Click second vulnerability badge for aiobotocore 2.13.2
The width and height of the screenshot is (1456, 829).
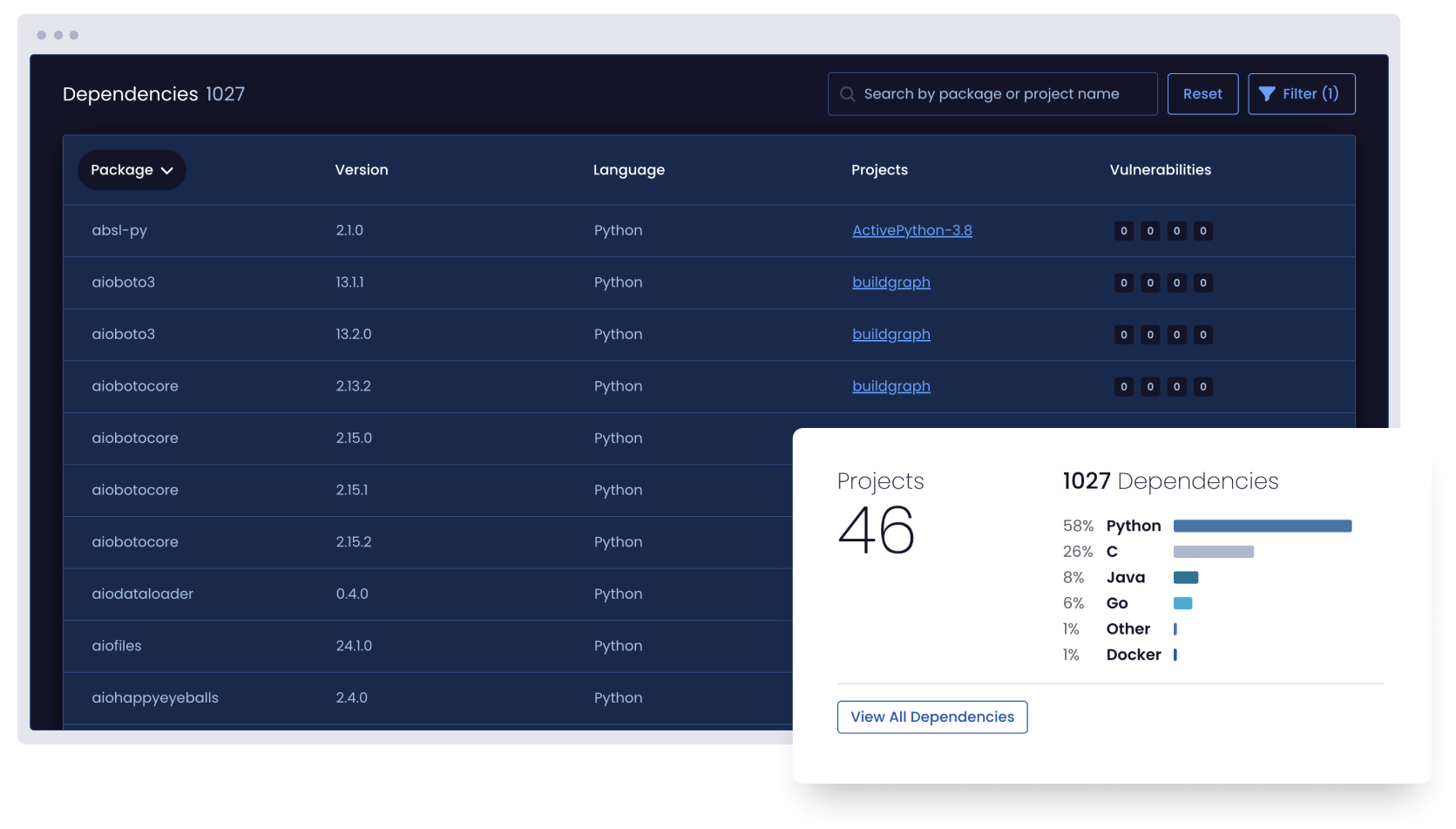[x=1150, y=386]
